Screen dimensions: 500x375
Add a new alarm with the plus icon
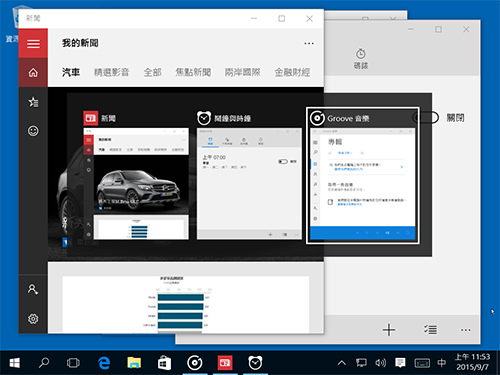[x=389, y=330]
